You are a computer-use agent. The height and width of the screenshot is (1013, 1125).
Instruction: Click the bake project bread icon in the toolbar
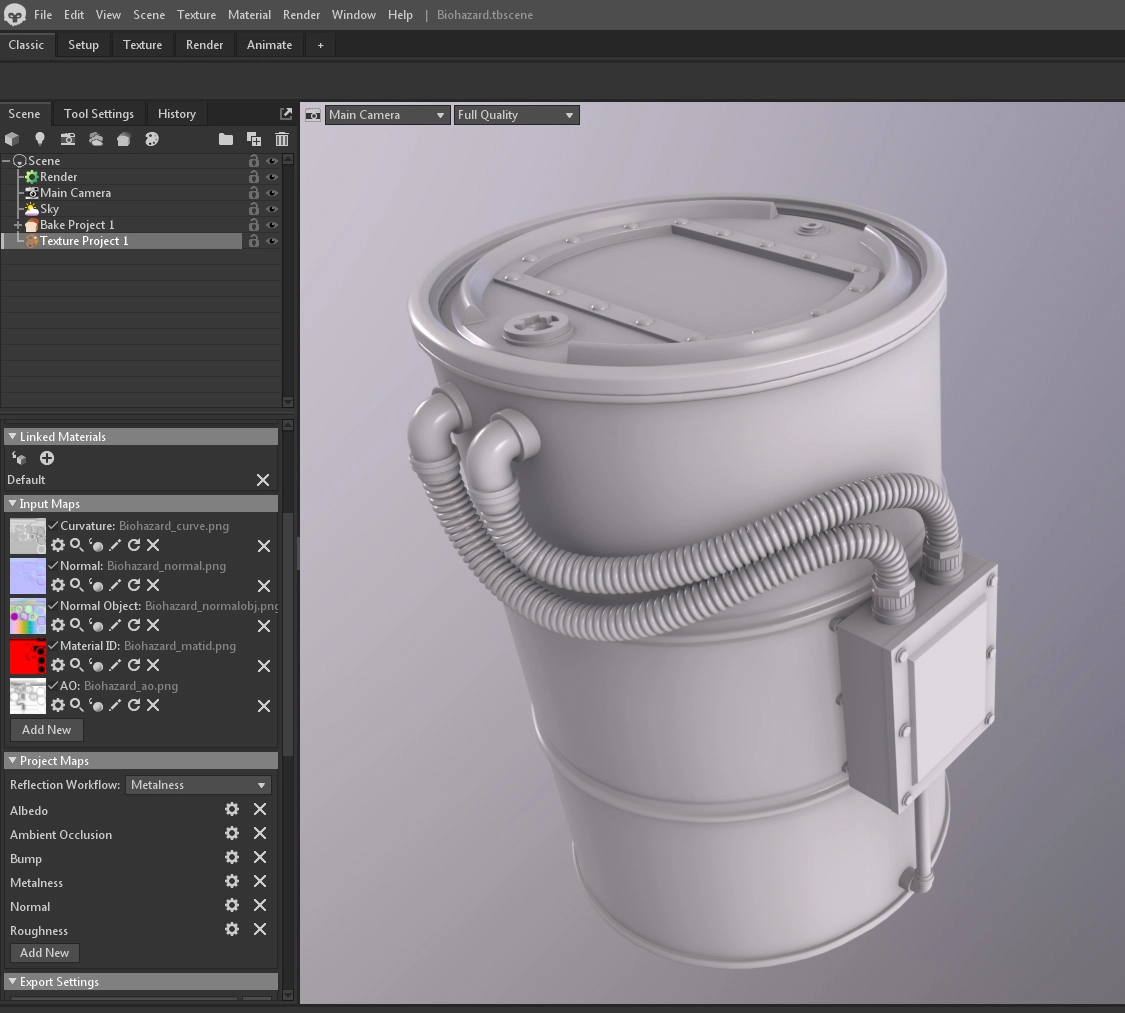pyautogui.click(x=124, y=139)
